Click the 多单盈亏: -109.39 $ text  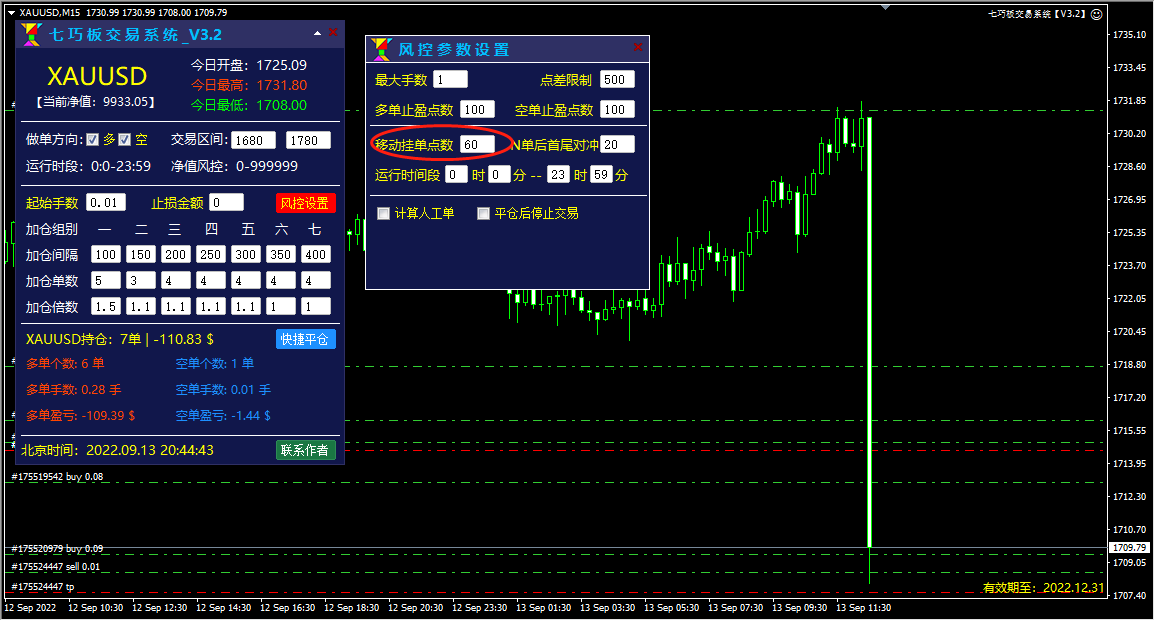(81, 415)
